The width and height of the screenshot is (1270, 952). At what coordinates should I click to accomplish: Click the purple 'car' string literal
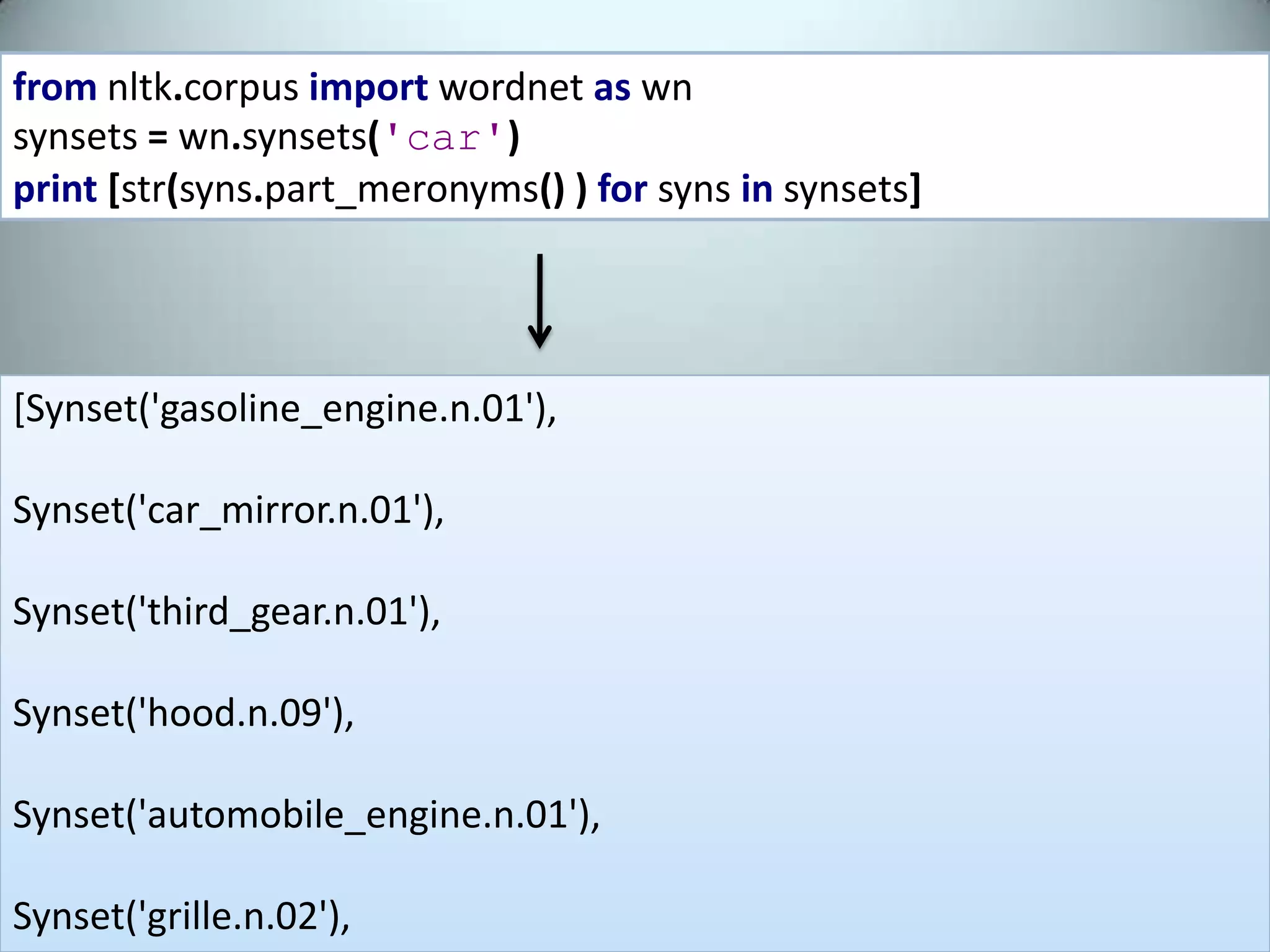pos(443,138)
